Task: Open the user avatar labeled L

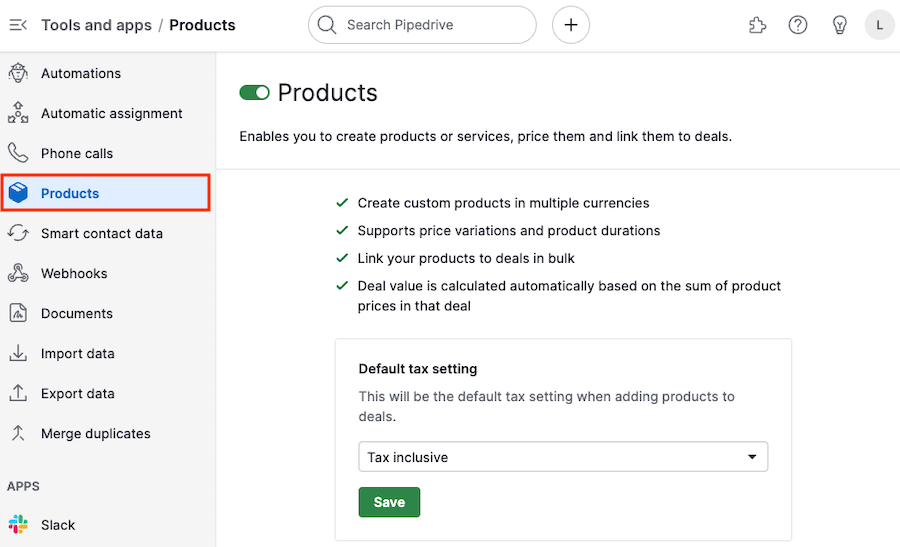Action: coord(879,25)
